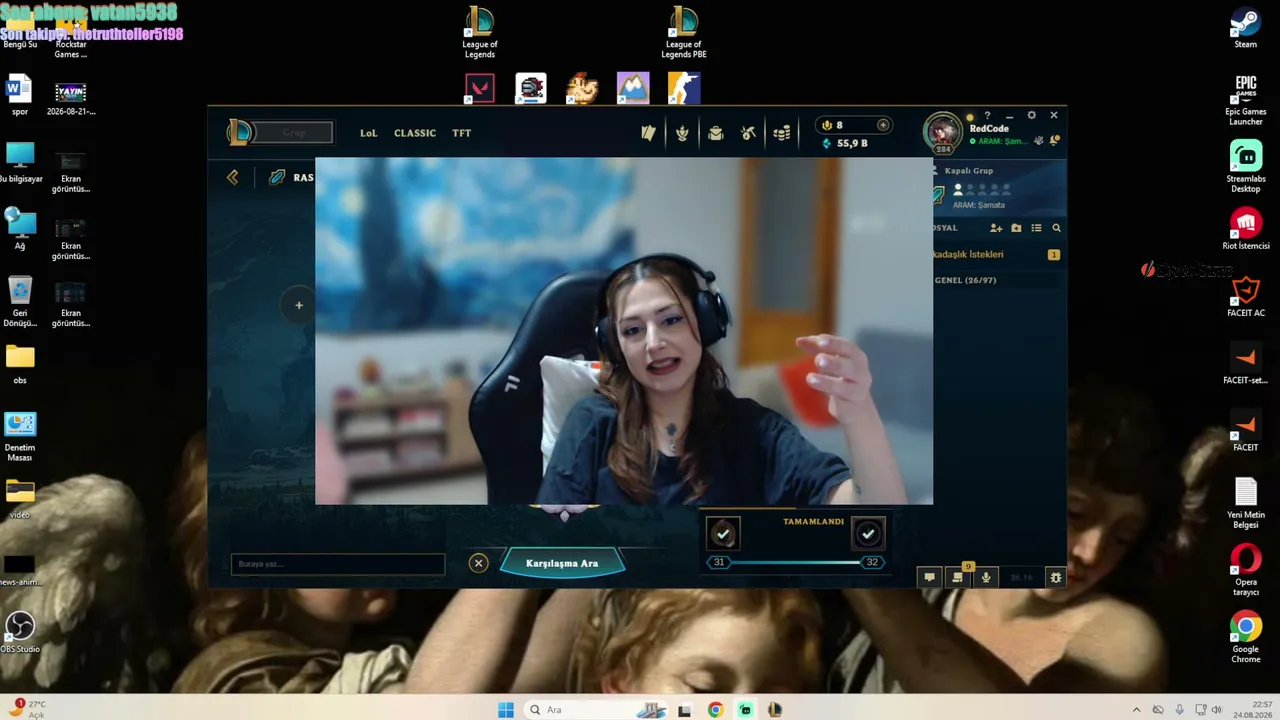Open the Store coins icon in client navbar

pyautogui.click(x=782, y=133)
